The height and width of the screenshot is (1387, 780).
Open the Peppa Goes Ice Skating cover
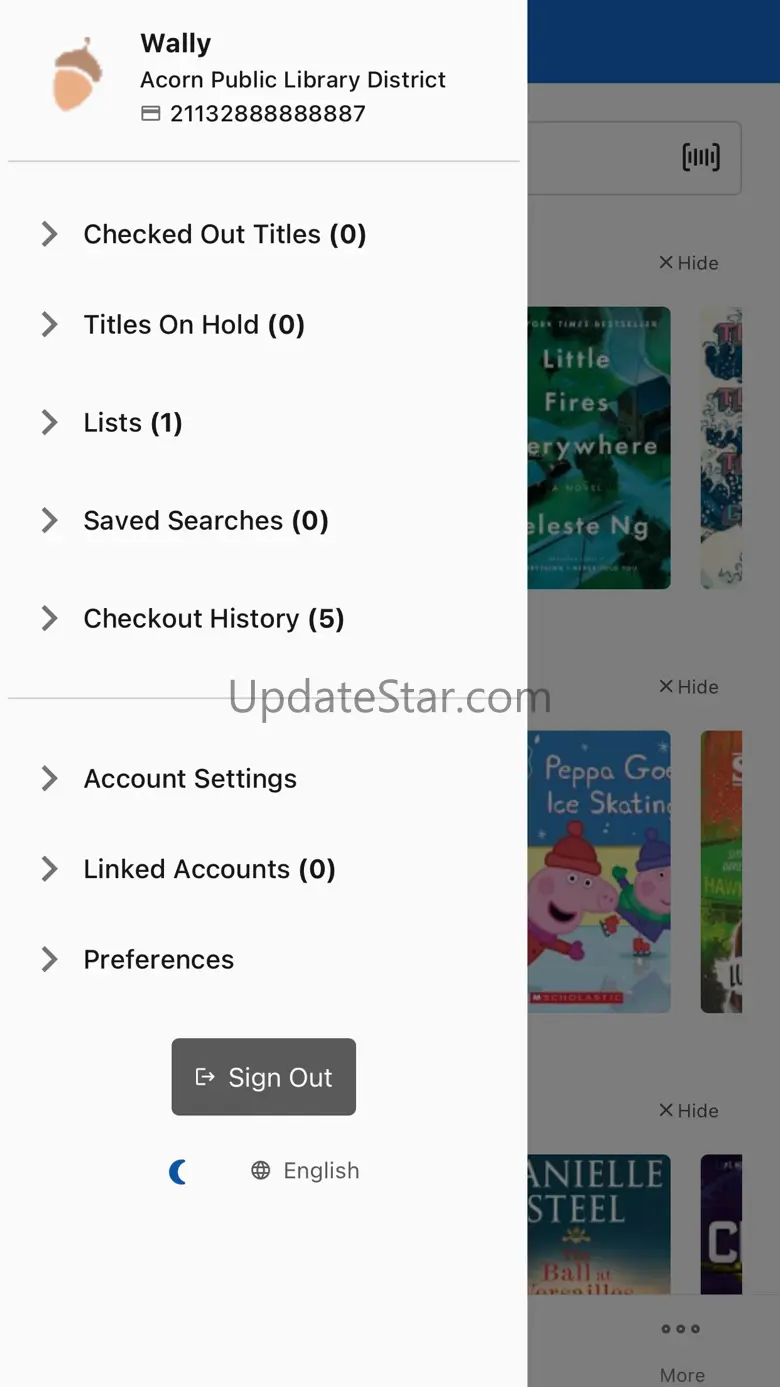(599, 872)
